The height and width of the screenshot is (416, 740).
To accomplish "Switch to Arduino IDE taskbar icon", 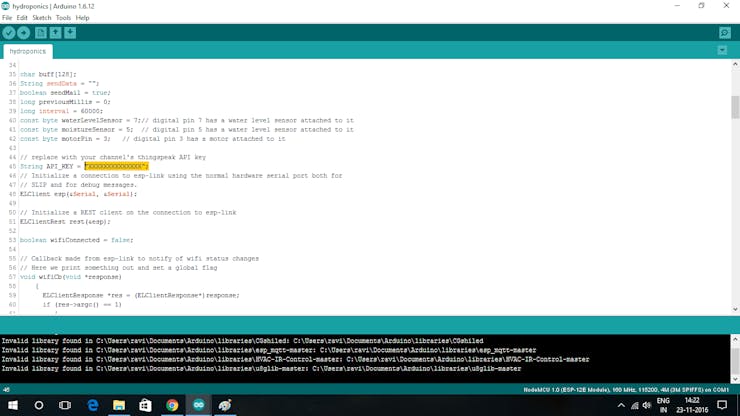I will coord(199,405).
